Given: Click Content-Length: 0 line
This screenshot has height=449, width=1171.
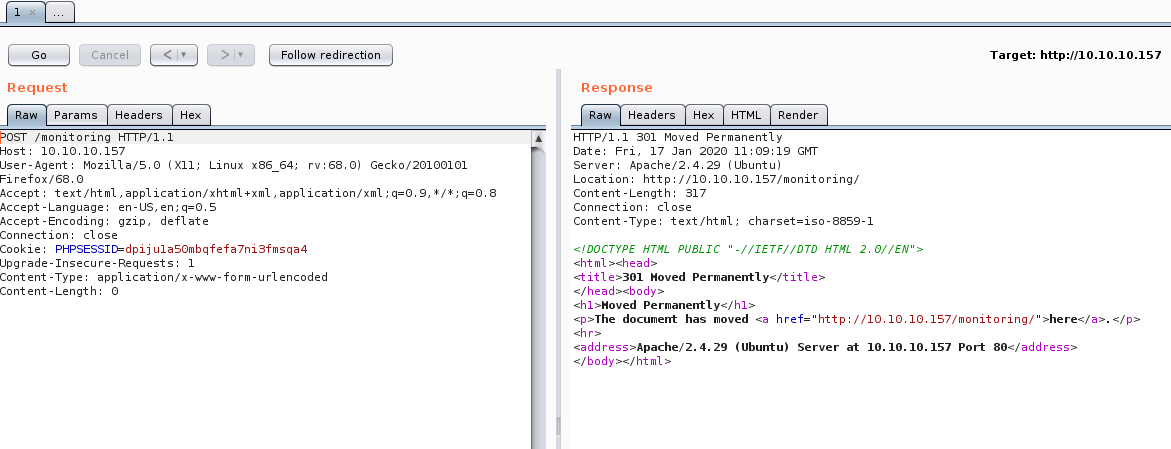Looking at the screenshot, I should coord(59,291).
